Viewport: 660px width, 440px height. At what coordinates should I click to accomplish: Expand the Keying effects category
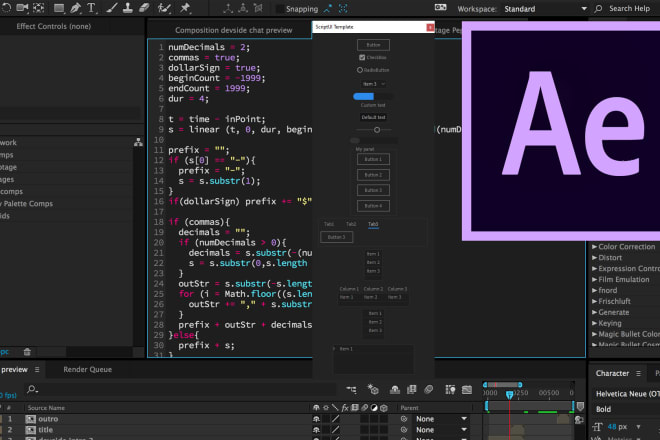click(x=594, y=323)
